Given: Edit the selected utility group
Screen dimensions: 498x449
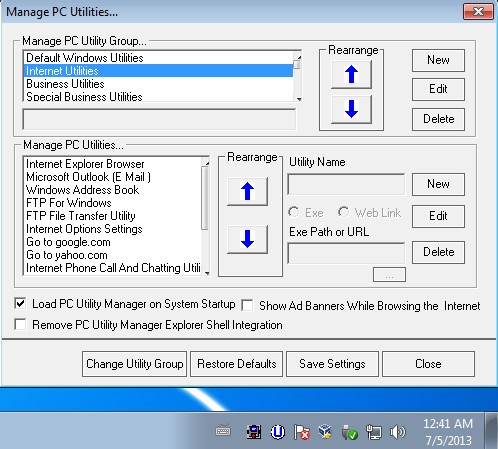Looking at the screenshot, I should 438,89.
